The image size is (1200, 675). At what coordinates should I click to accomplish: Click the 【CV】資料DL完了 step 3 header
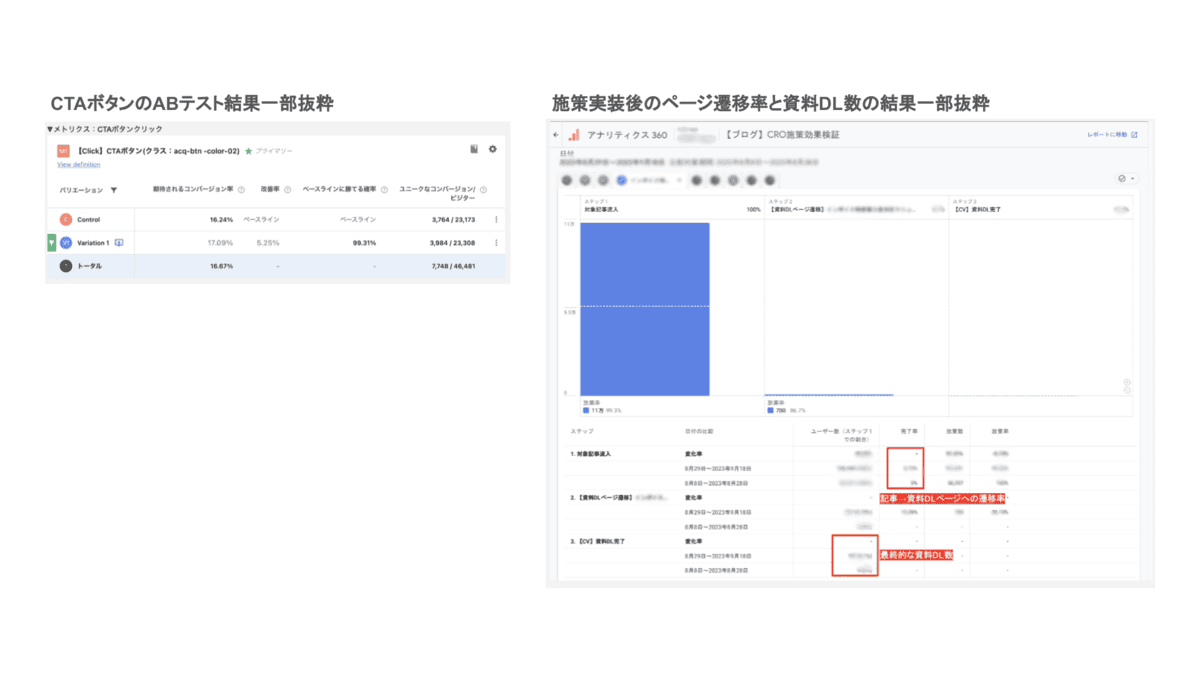point(978,209)
